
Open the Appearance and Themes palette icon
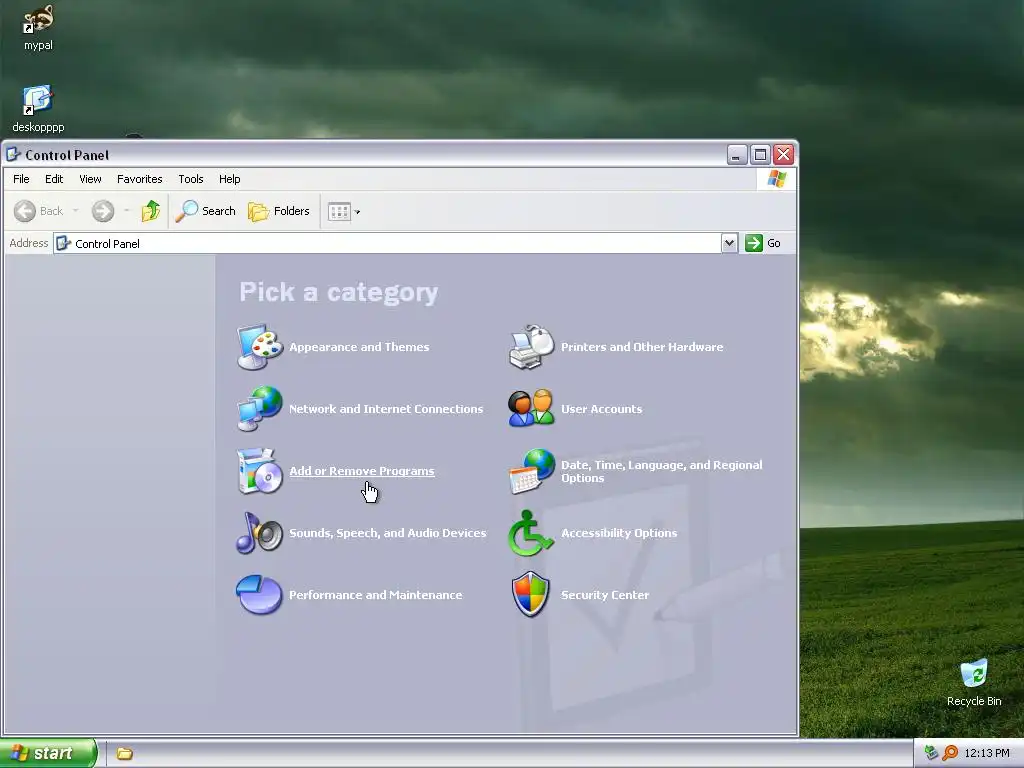(x=259, y=347)
